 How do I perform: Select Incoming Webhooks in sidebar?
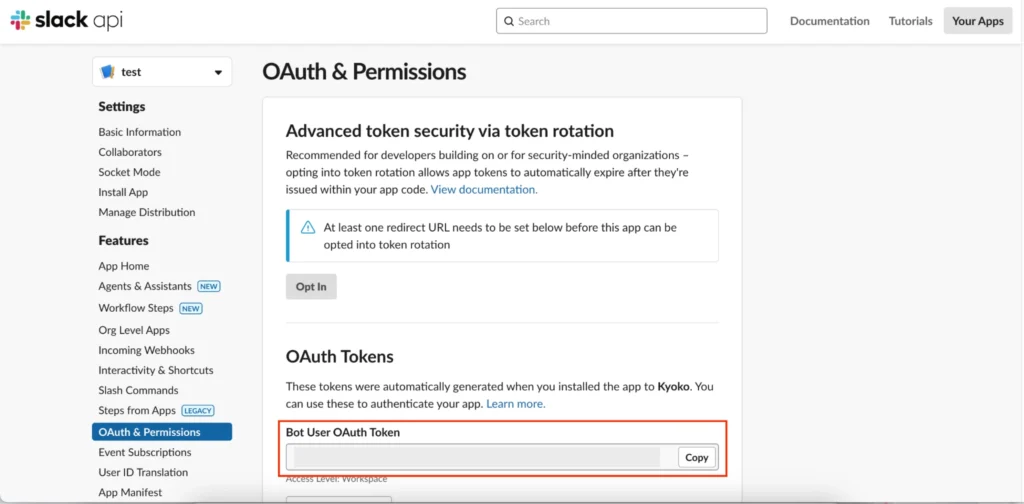pos(146,350)
